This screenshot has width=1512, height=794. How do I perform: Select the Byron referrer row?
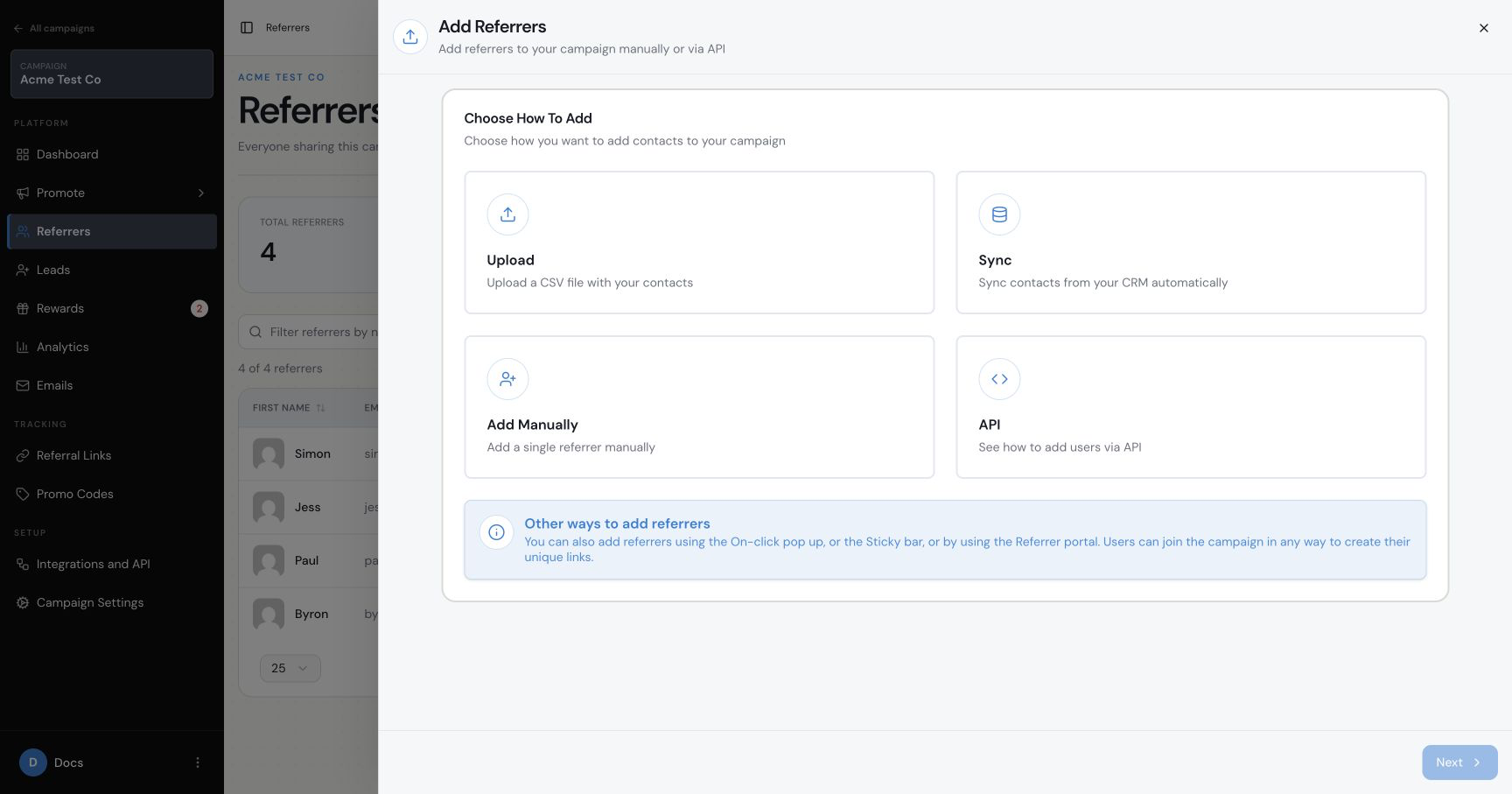coord(309,614)
